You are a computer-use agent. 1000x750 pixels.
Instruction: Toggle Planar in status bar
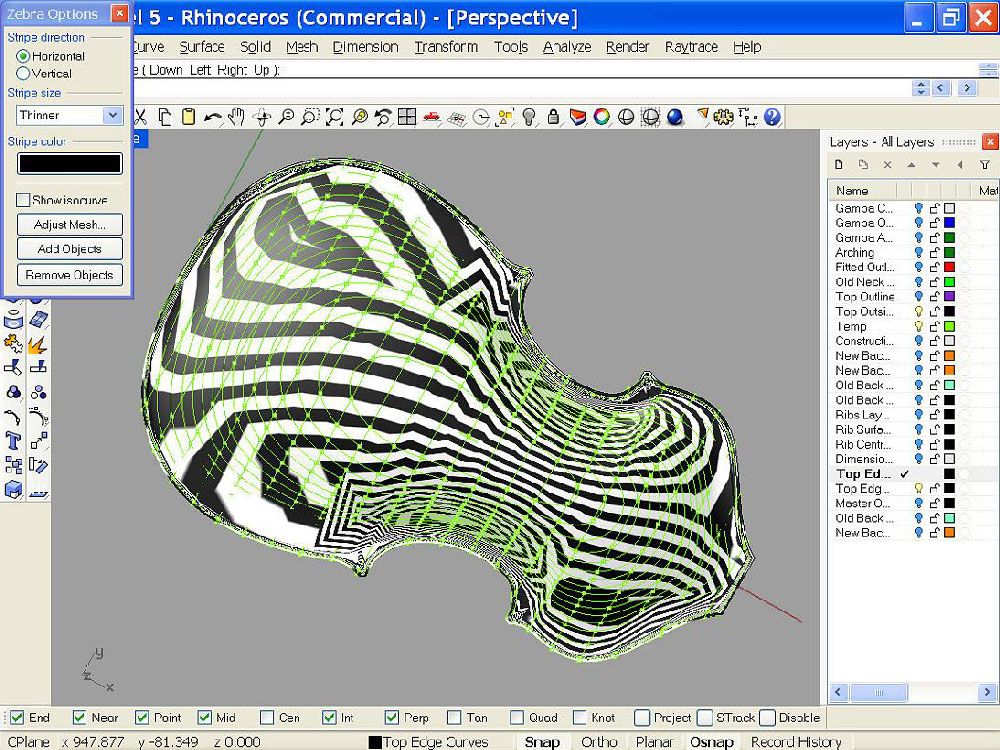click(x=654, y=742)
